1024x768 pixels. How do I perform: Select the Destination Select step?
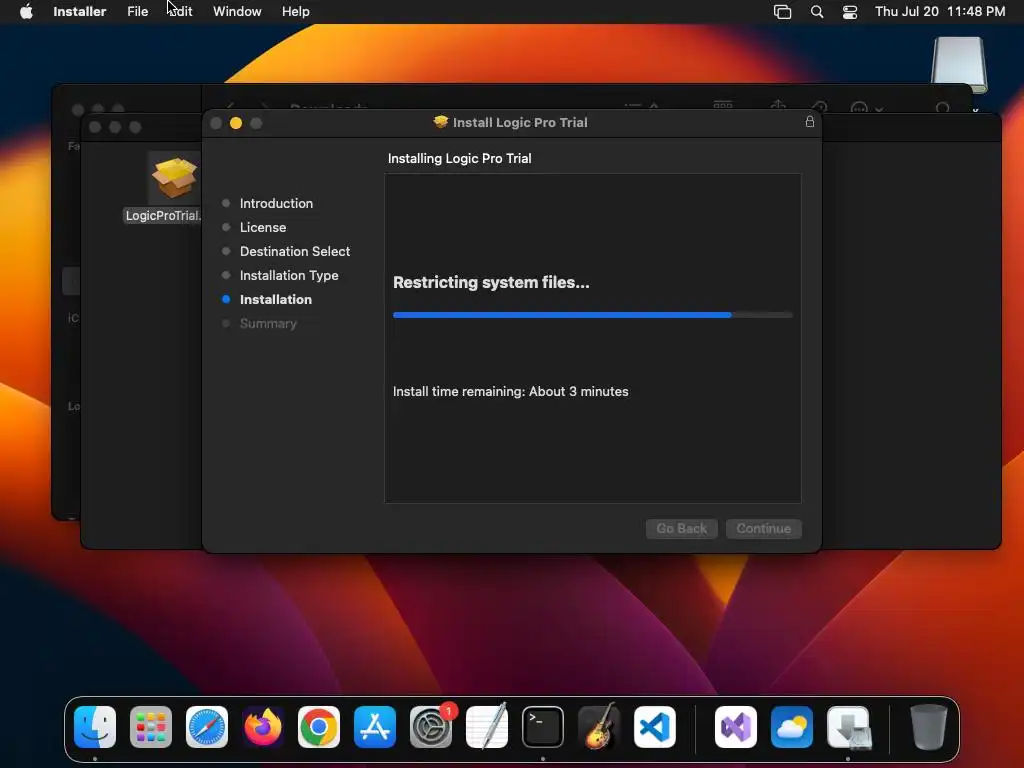click(295, 251)
